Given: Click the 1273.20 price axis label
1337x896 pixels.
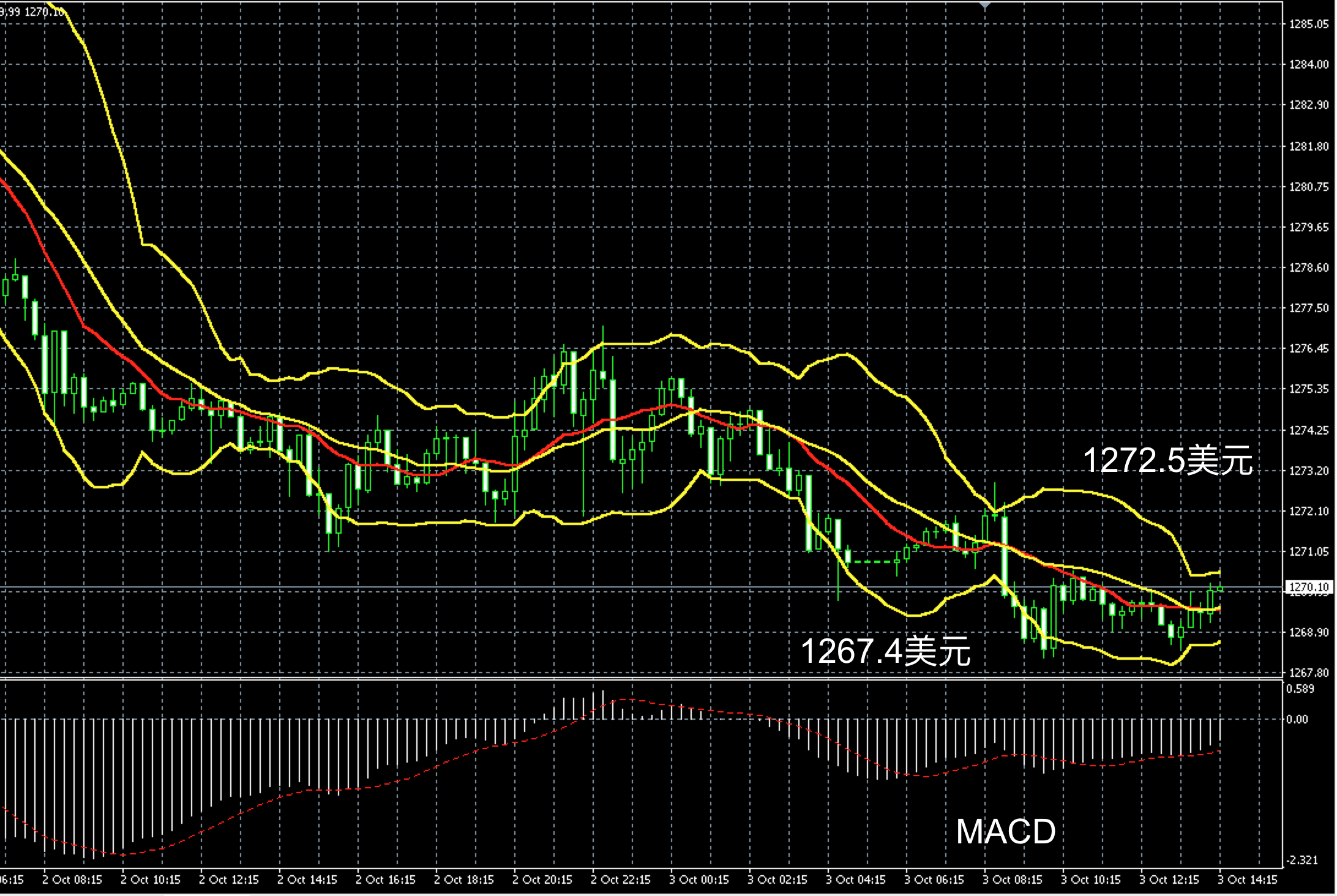Looking at the screenshot, I should click(1309, 471).
